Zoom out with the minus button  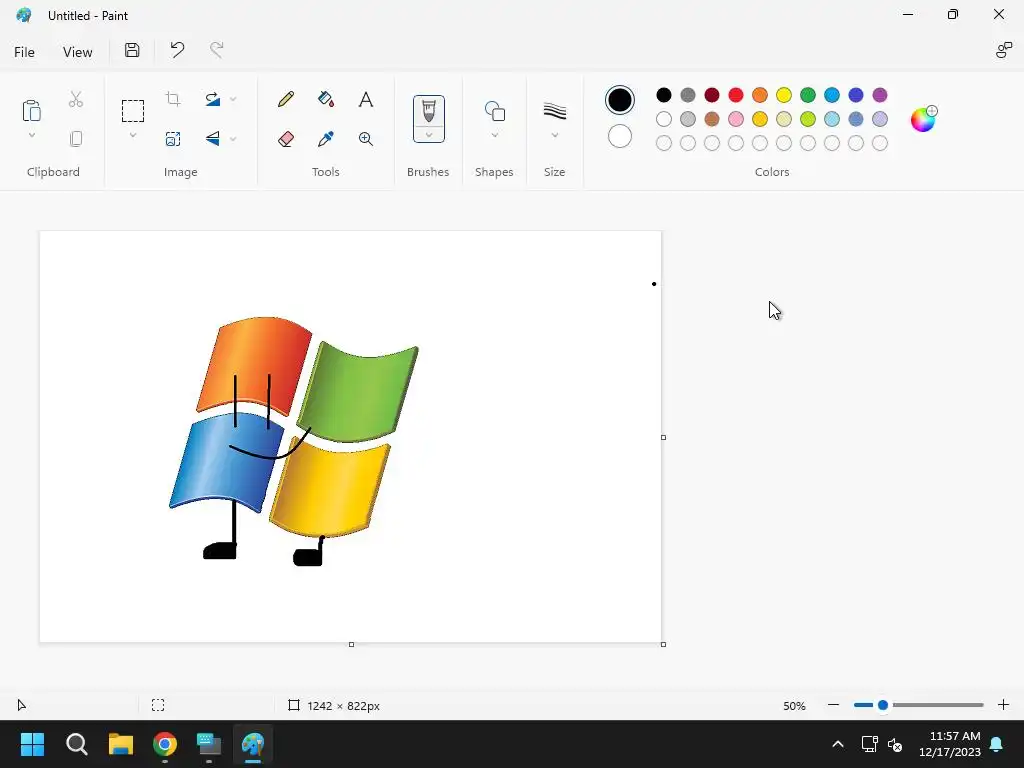tap(833, 705)
